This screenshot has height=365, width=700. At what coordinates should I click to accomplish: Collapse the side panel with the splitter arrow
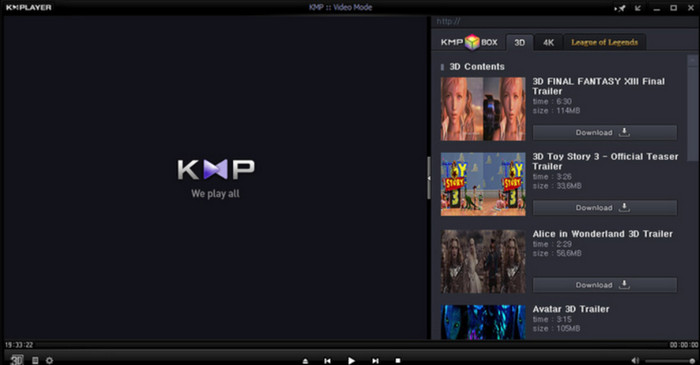pos(429,178)
